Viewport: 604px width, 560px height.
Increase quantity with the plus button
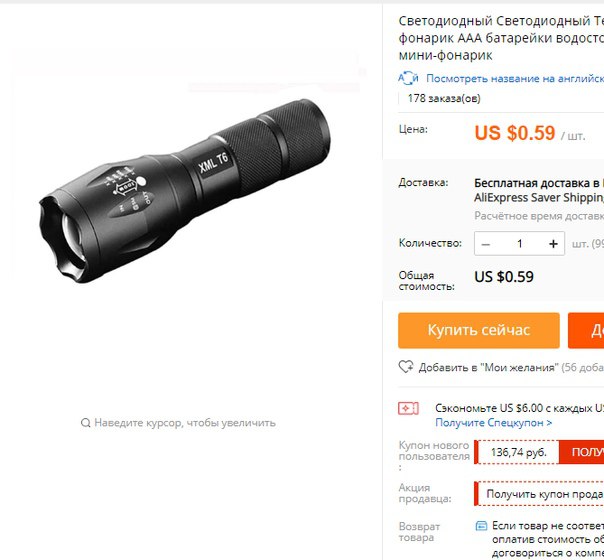coord(553,244)
